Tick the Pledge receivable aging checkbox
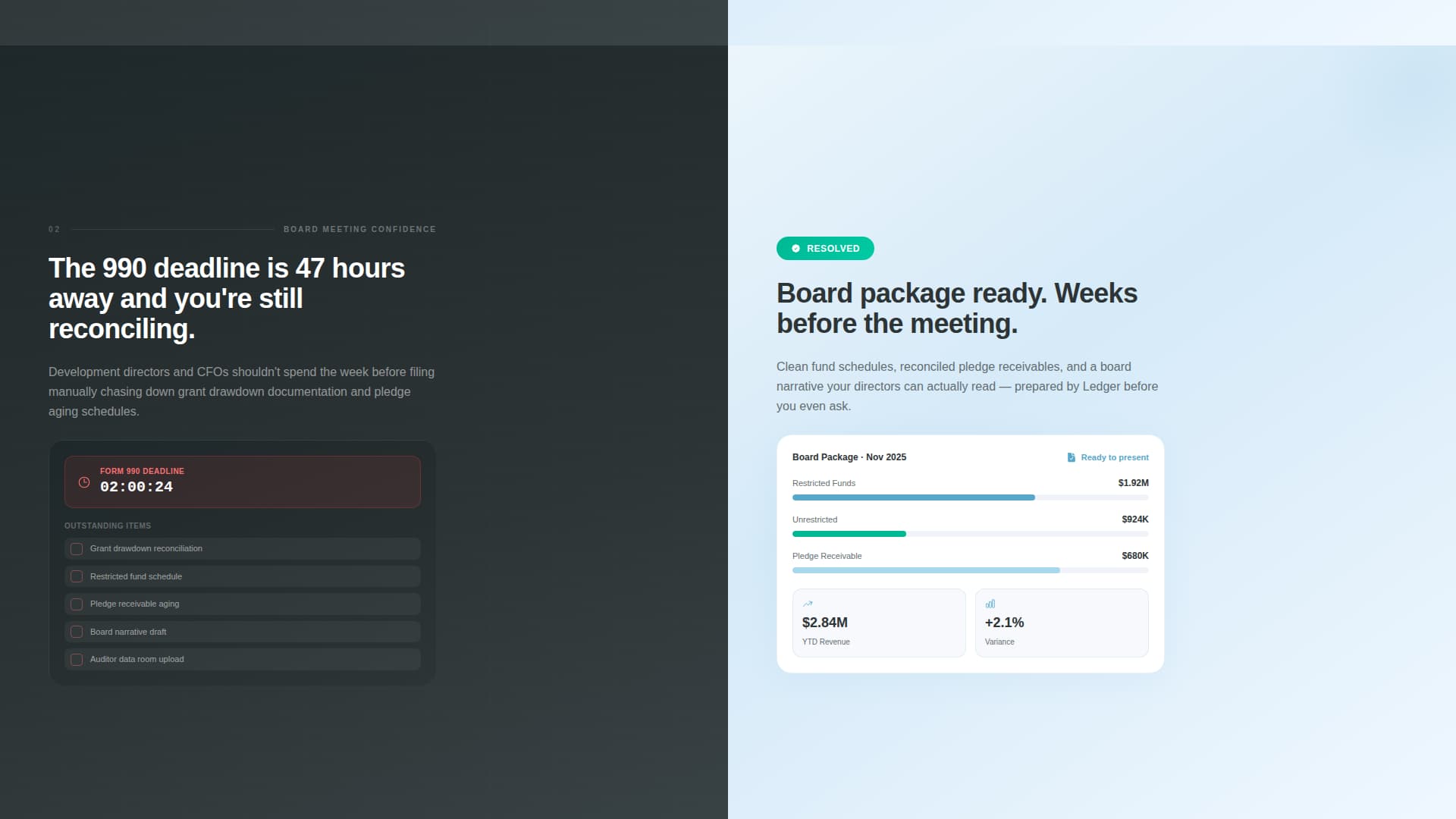1456x819 pixels. pyautogui.click(x=77, y=604)
